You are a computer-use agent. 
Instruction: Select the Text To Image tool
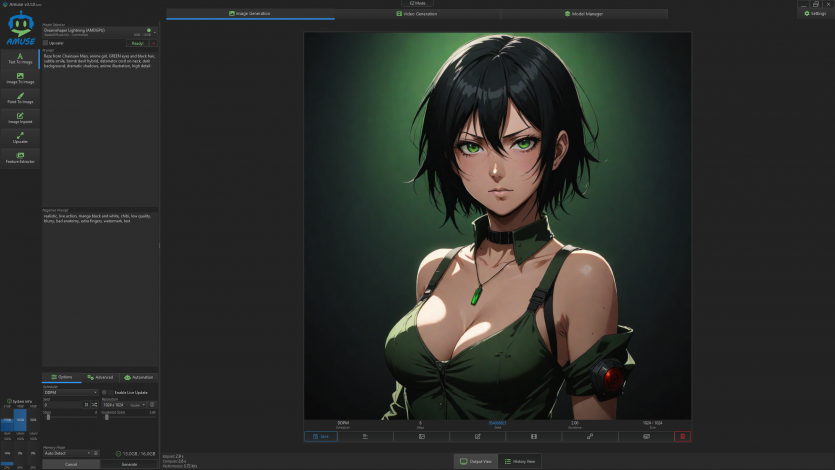pos(20,57)
